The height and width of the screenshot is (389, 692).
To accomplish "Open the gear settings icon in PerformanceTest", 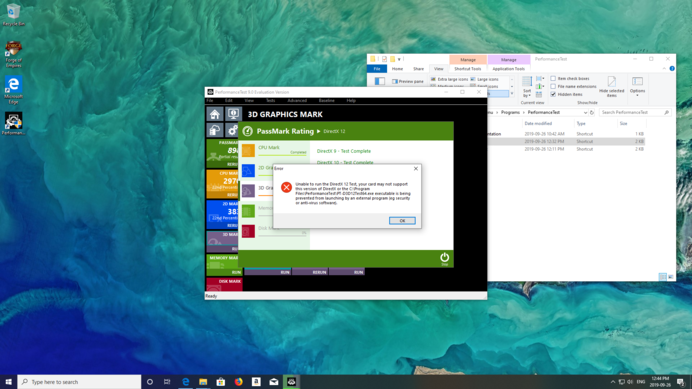I will (232, 130).
